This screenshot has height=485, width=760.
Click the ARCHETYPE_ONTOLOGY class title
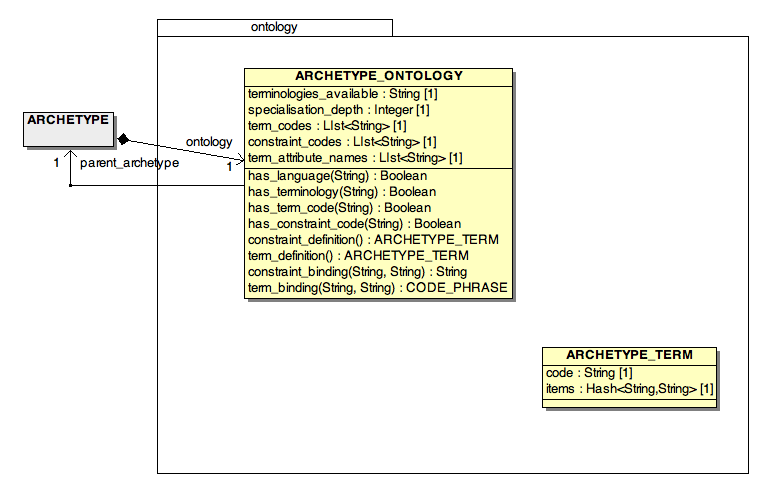click(379, 76)
